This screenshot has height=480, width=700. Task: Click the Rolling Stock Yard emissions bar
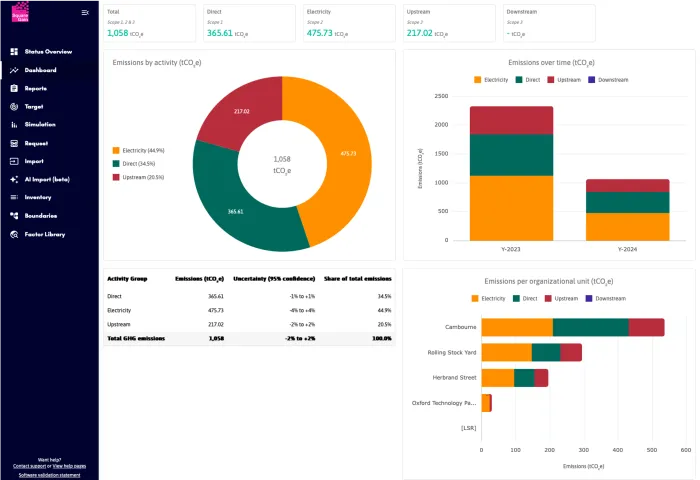(x=531, y=352)
